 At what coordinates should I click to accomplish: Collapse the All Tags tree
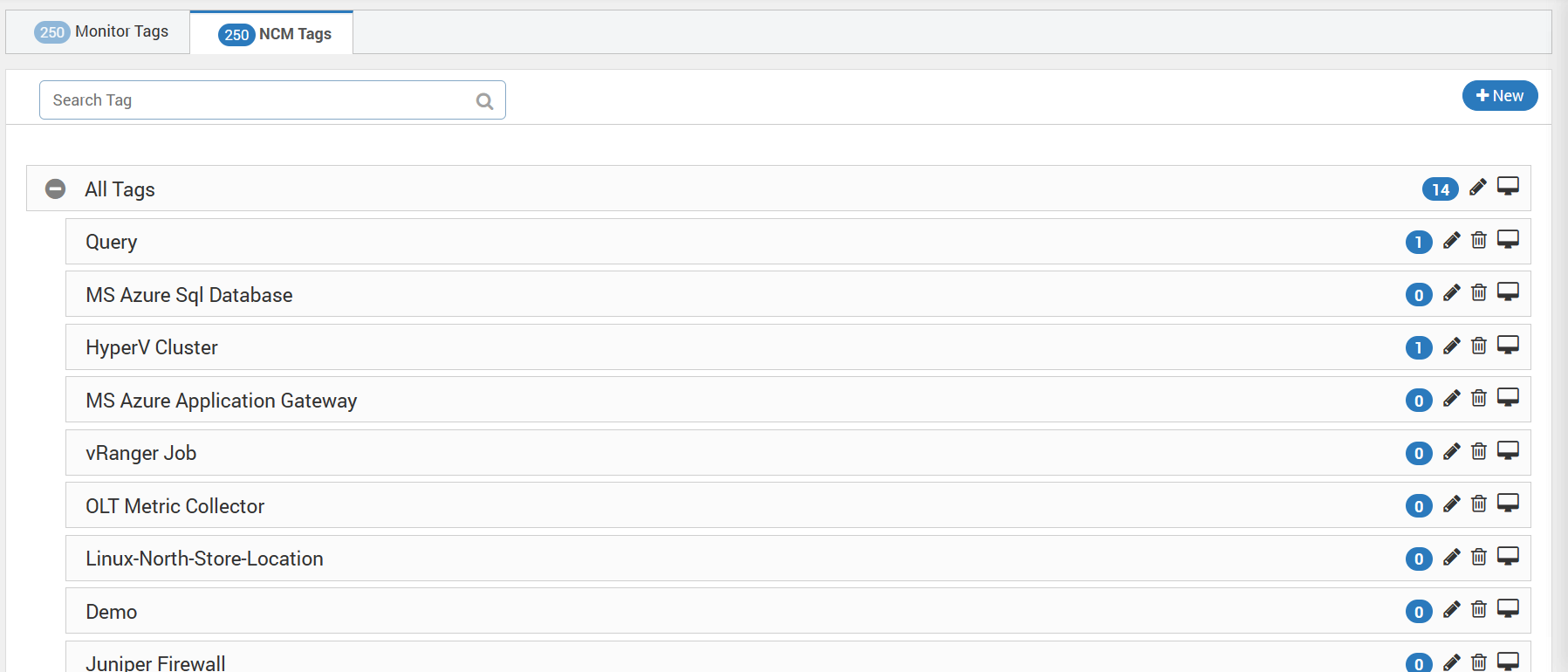click(55, 189)
